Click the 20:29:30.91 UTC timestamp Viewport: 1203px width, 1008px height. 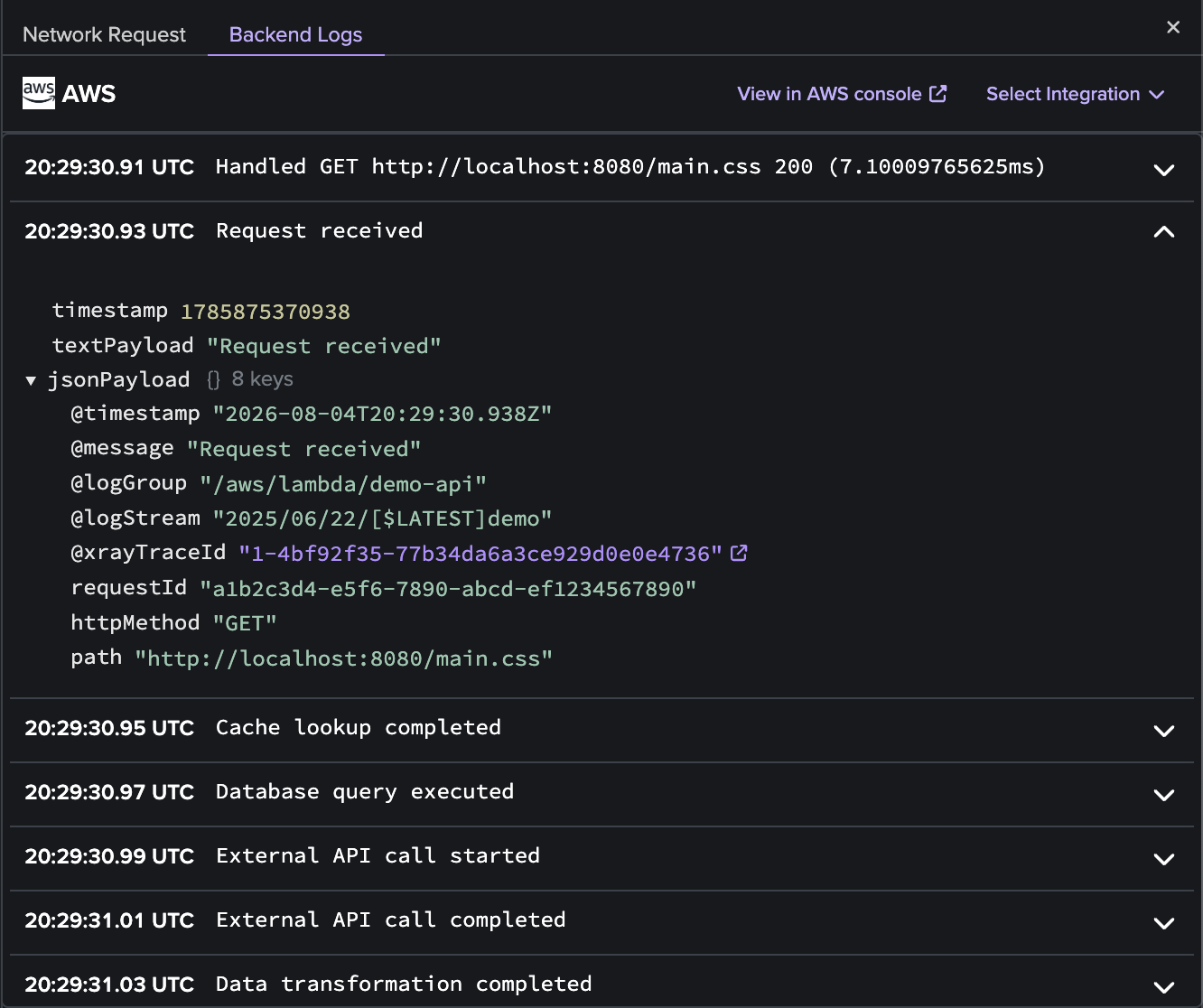pos(109,167)
